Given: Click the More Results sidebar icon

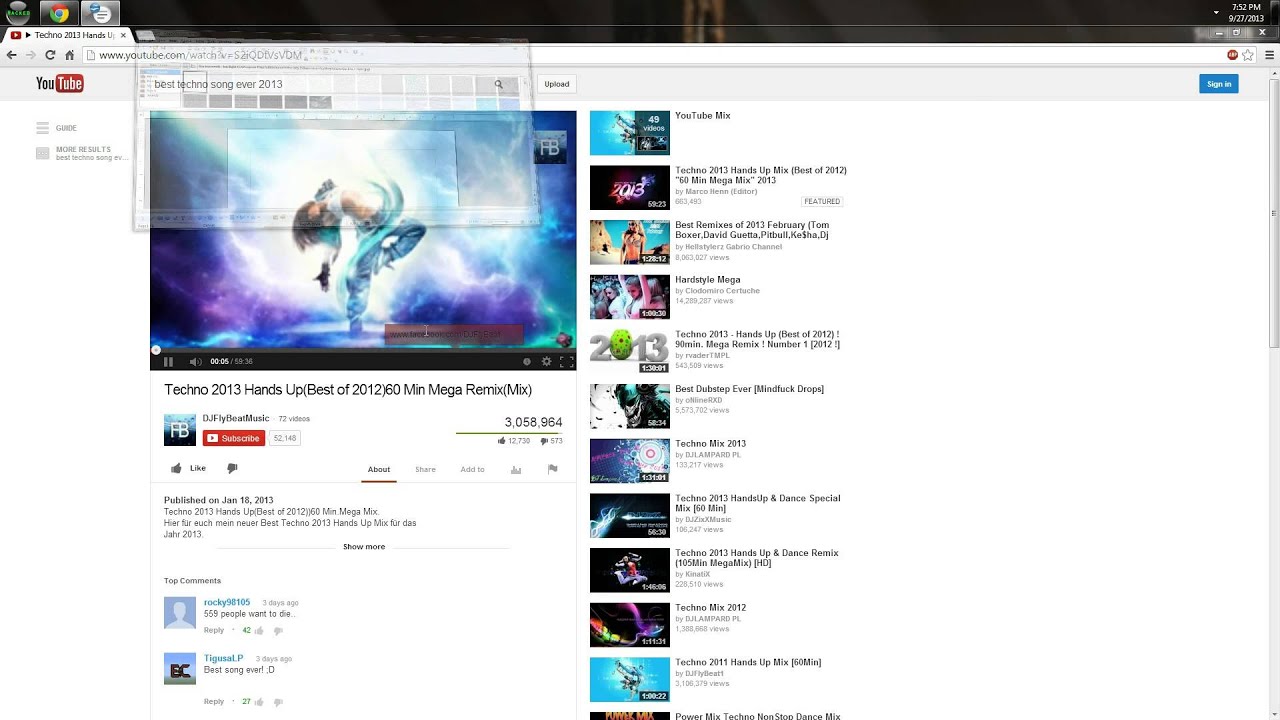Looking at the screenshot, I should (42, 153).
